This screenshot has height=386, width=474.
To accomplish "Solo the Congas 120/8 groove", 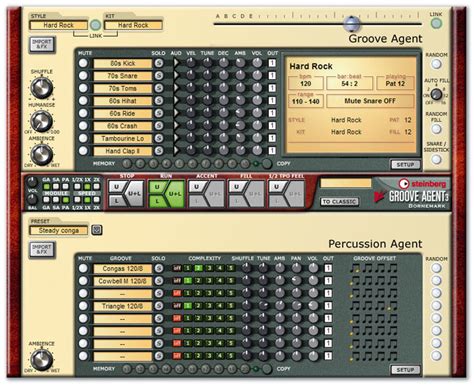I will point(159,268).
